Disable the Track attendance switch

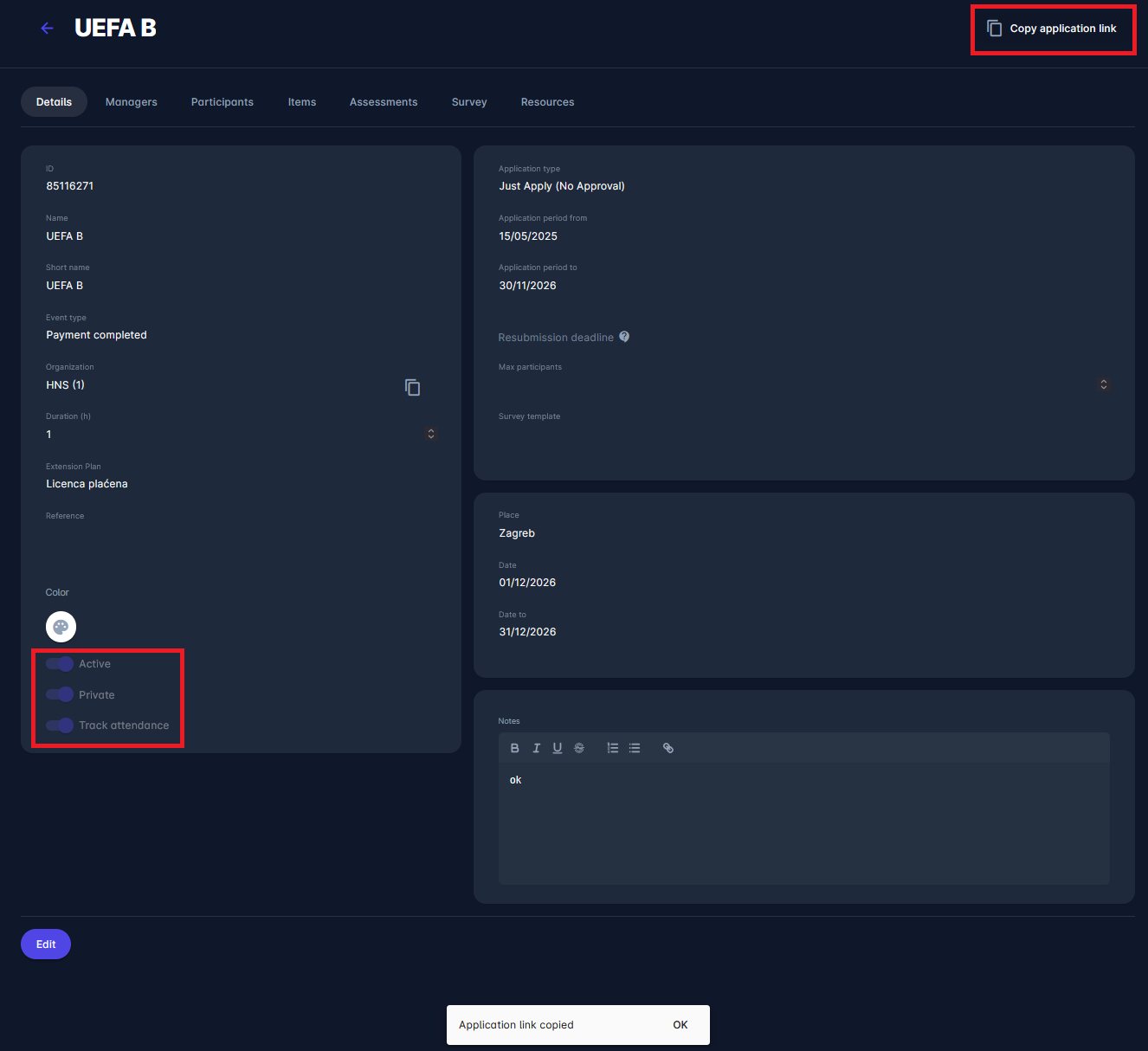(60, 725)
